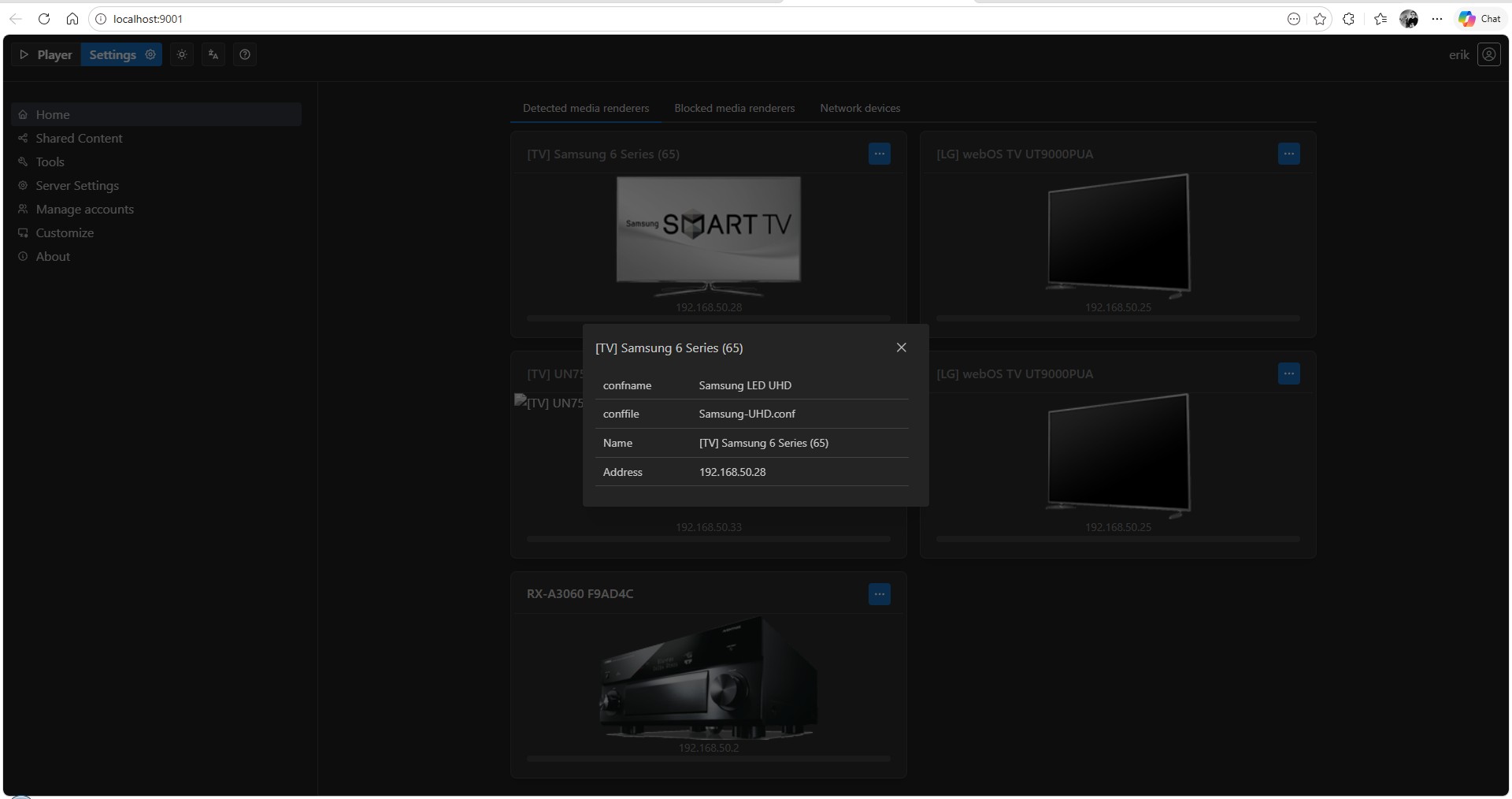Reload the page with browser refresh icon

tap(44, 19)
